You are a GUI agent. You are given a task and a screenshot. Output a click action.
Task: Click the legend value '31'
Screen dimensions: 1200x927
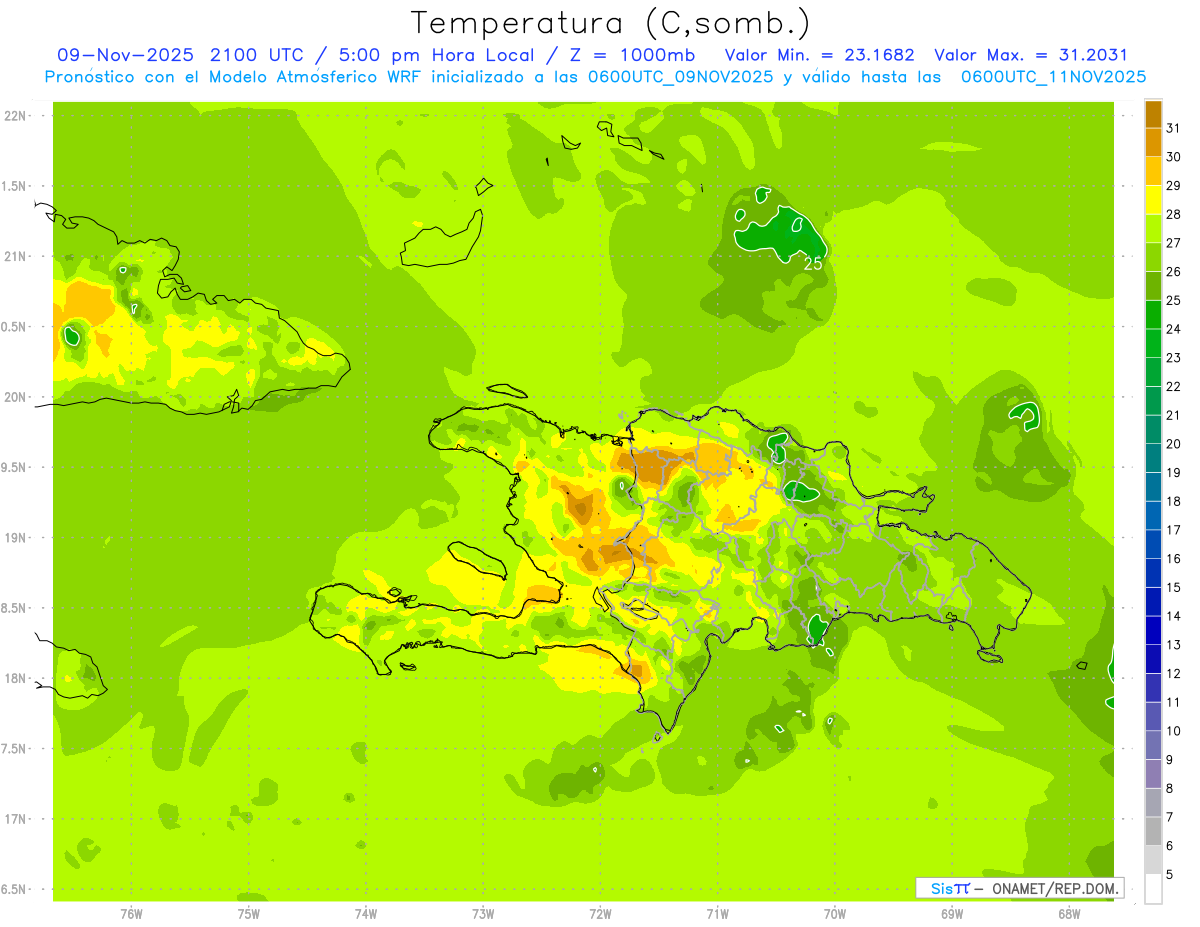1173,128
